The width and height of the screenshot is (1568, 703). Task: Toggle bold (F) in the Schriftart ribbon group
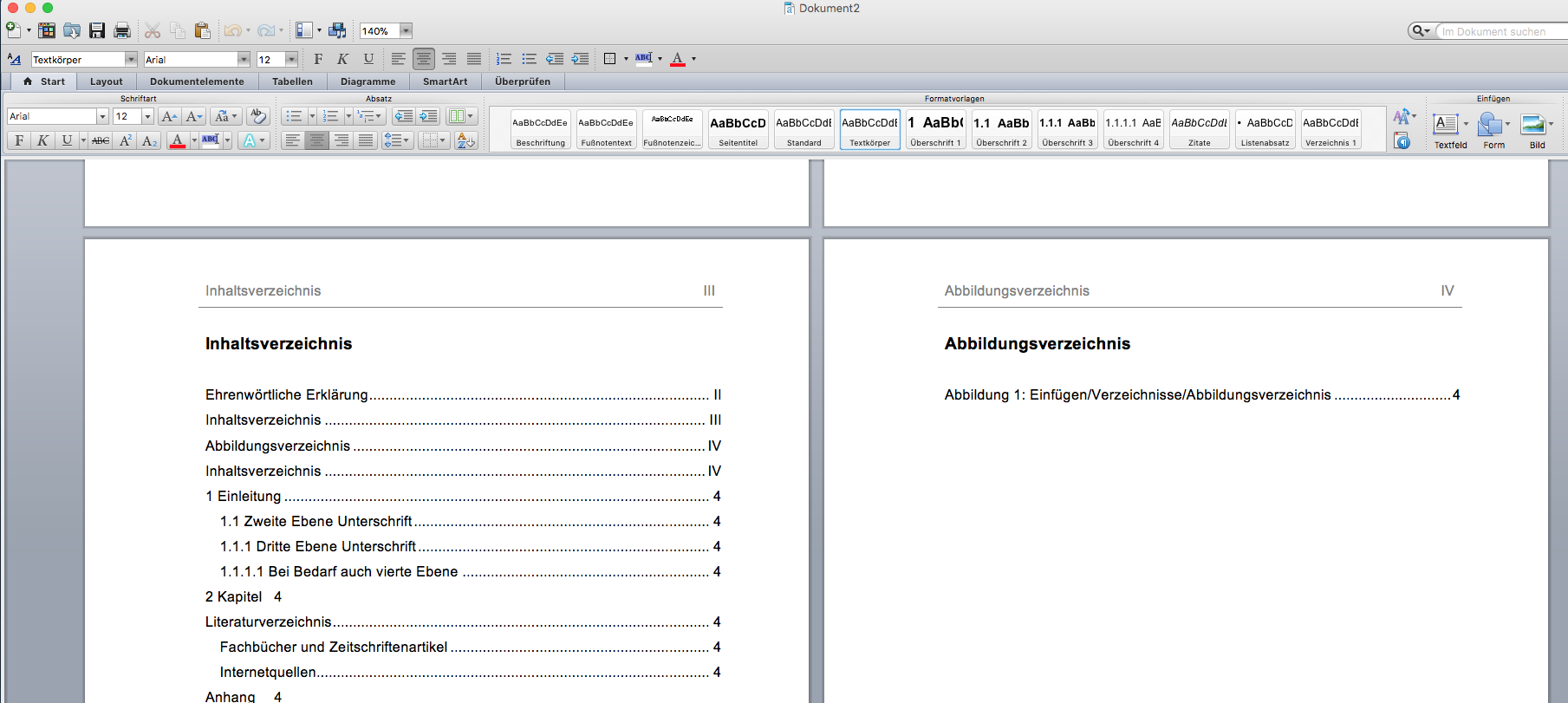coord(19,140)
